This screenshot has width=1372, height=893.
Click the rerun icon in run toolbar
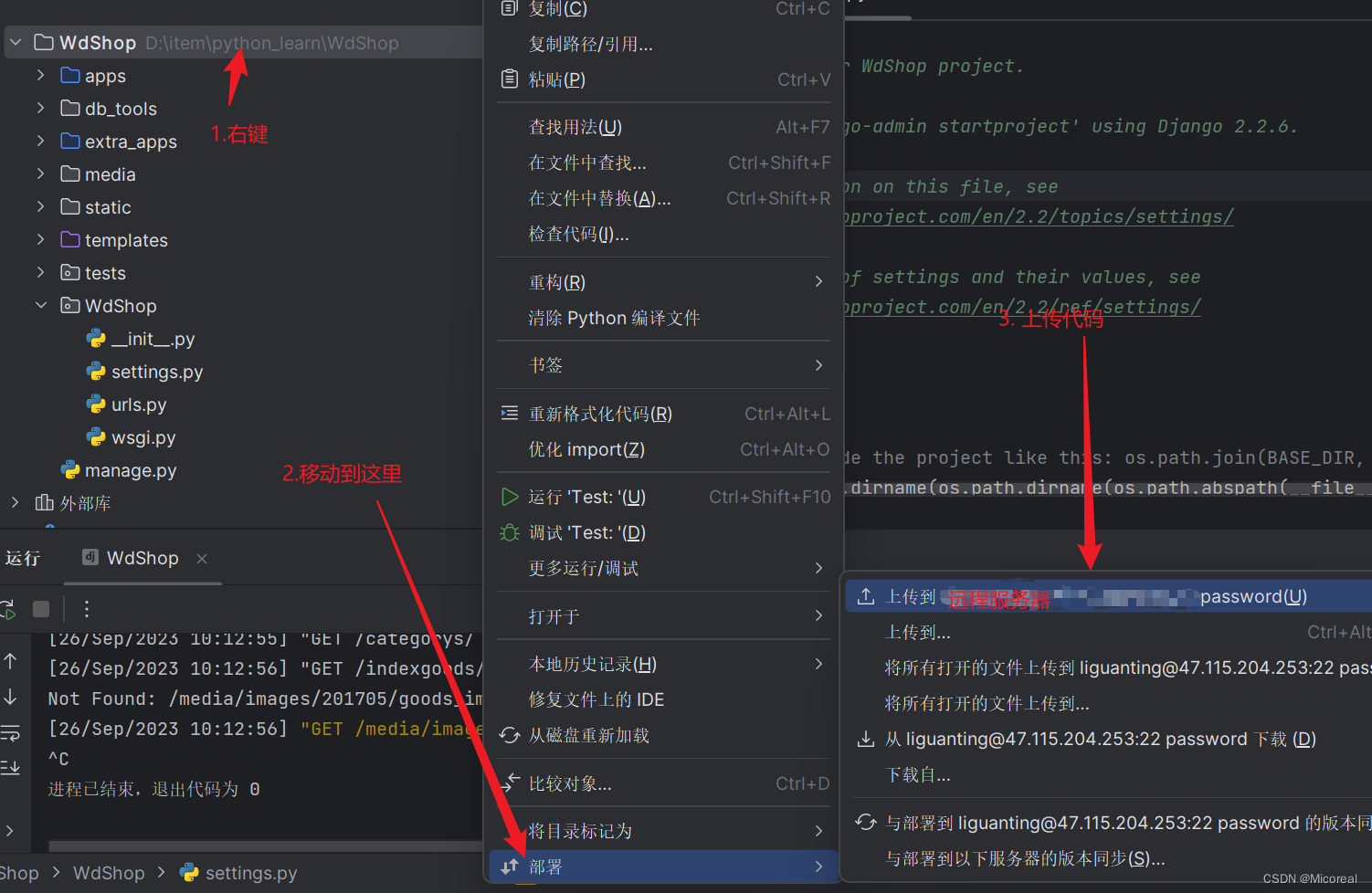click(x=7, y=609)
